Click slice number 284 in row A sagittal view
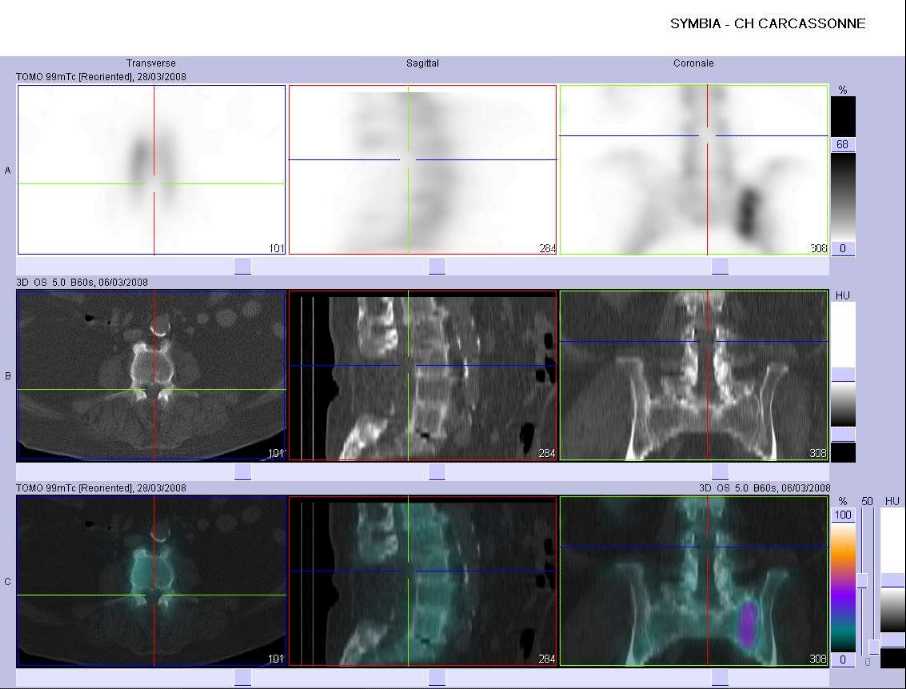The width and height of the screenshot is (906, 689). tap(547, 248)
